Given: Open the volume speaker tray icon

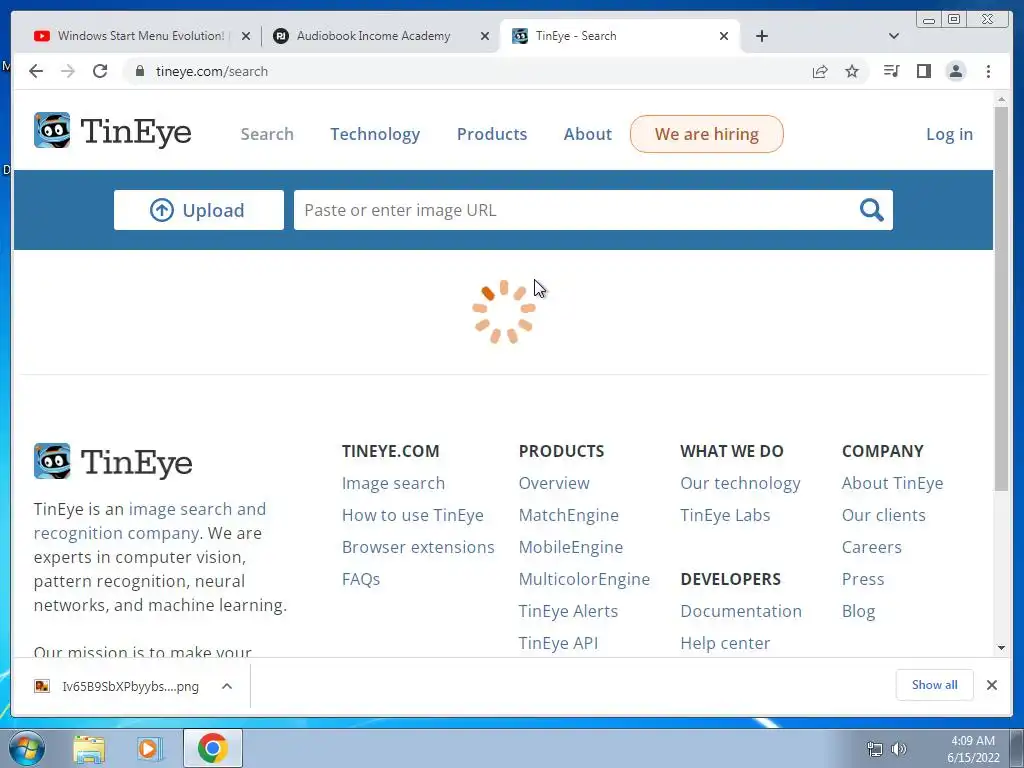Looking at the screenshot, I should [899, 749].
